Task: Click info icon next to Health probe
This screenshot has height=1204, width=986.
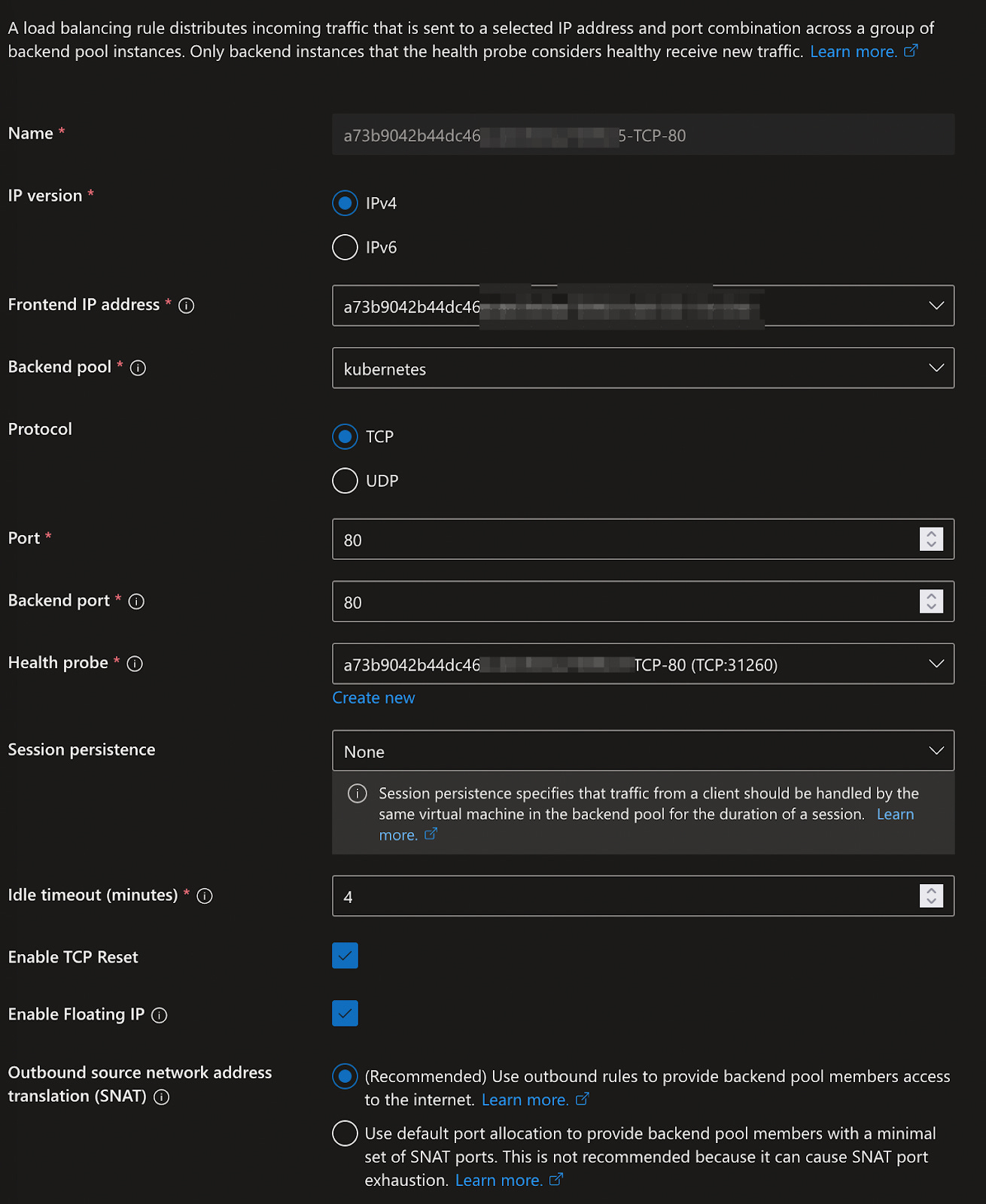Action: point(135,664)
